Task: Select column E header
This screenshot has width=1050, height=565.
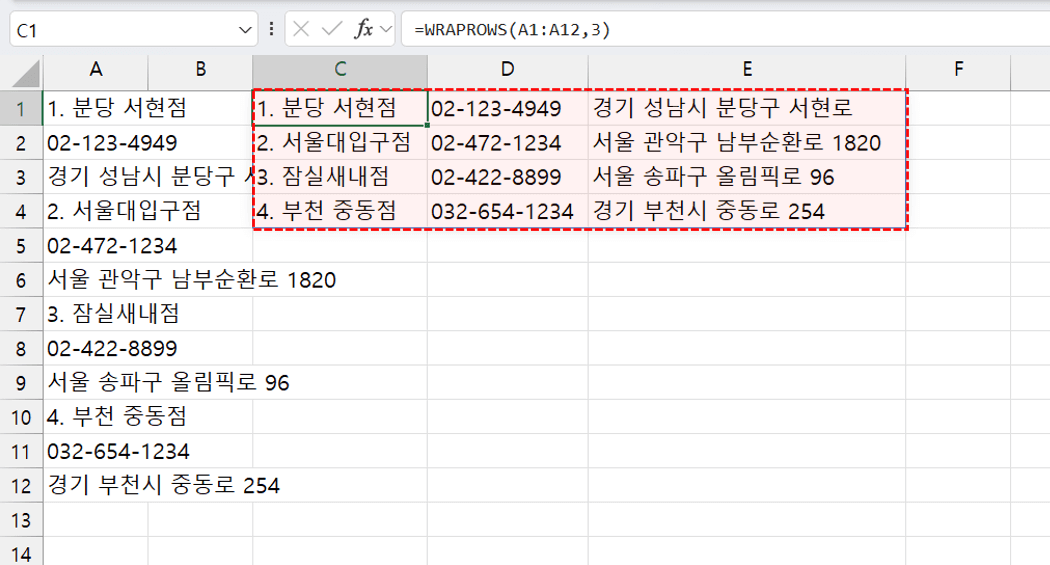Action: point(747,69)
